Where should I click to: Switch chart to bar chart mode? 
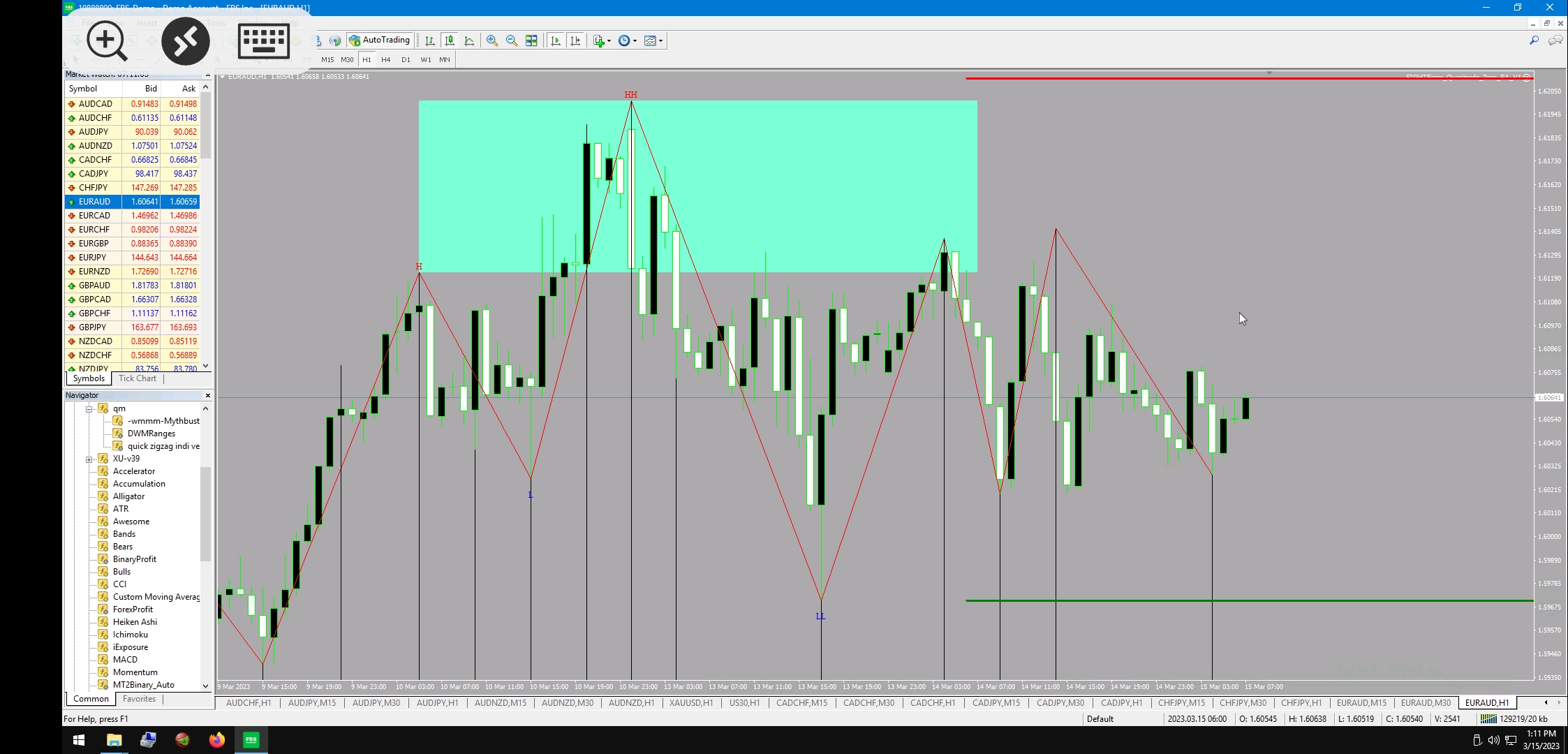(x=430, y=40)
